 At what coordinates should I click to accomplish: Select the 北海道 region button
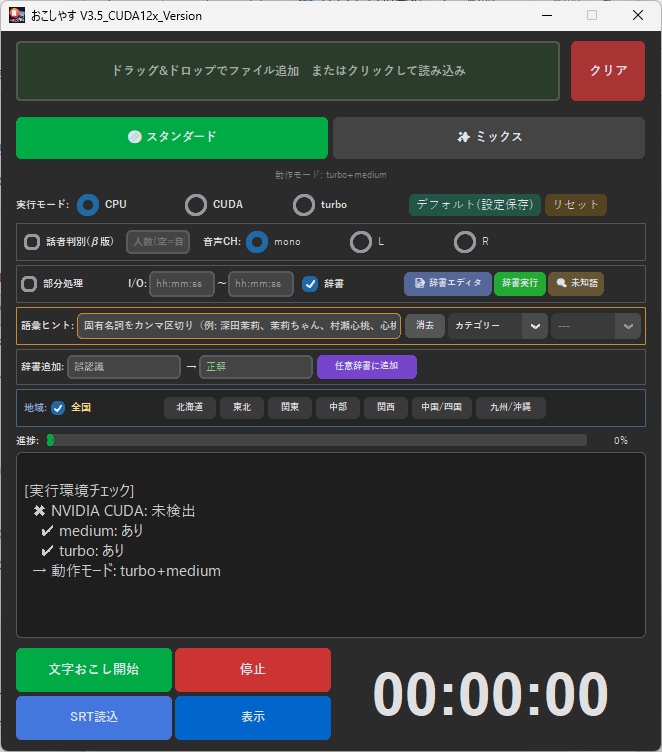coord(189,408)
